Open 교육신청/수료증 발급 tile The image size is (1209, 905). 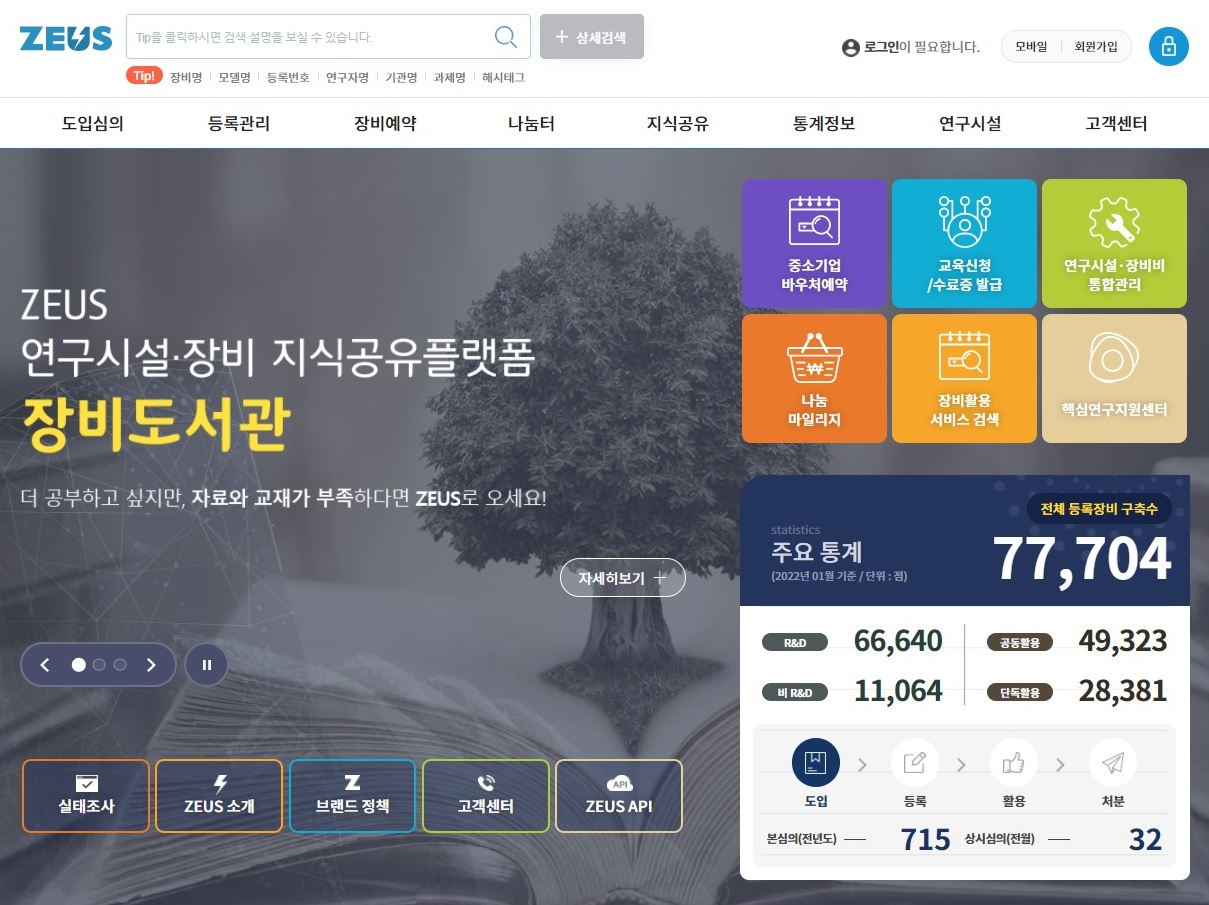tap(964, 243)
